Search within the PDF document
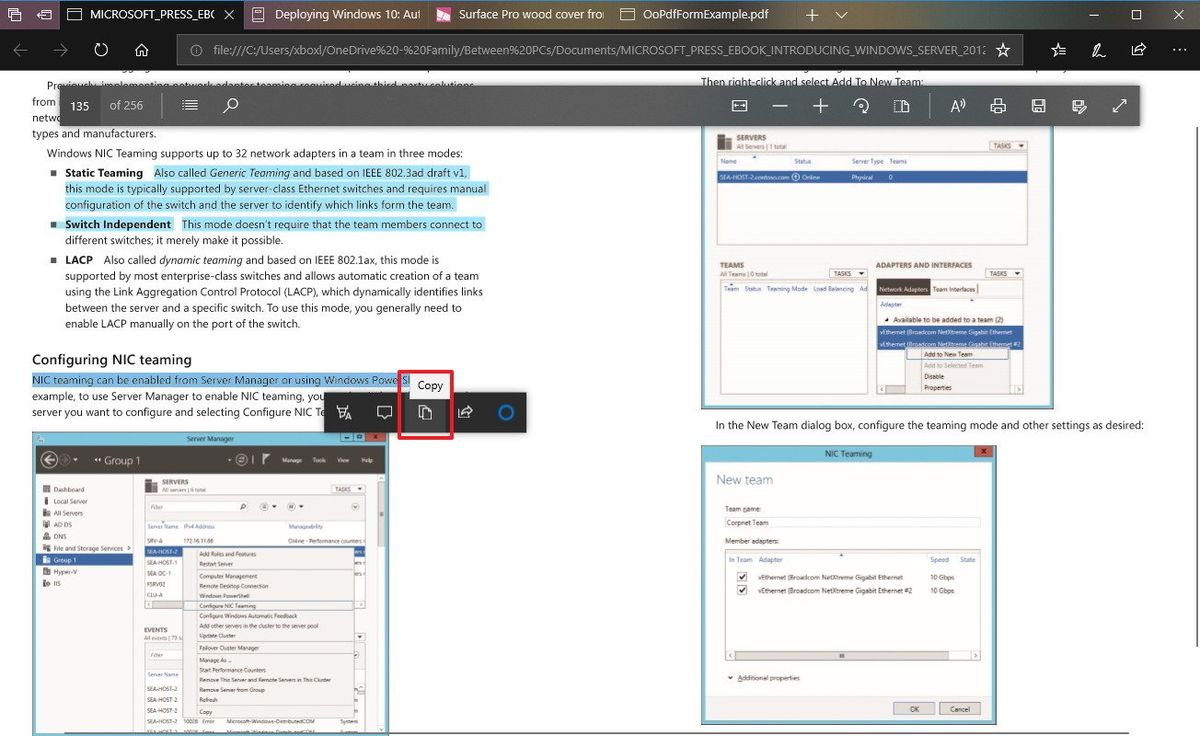 (x=229, y=105)
